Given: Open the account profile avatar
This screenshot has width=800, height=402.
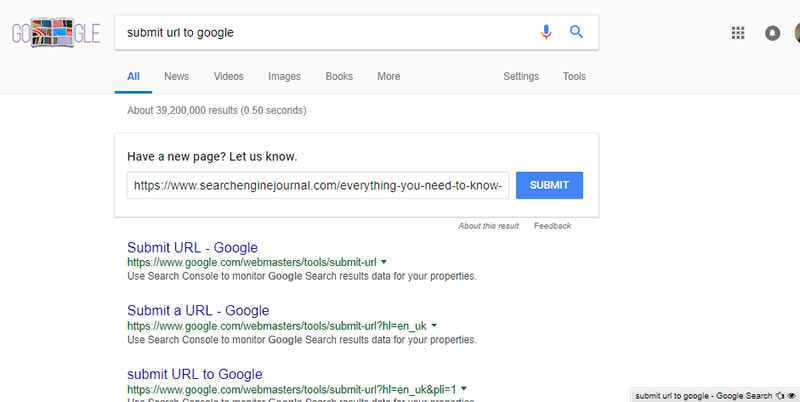Looking at the screenshot, I should (x=797, y=33).
